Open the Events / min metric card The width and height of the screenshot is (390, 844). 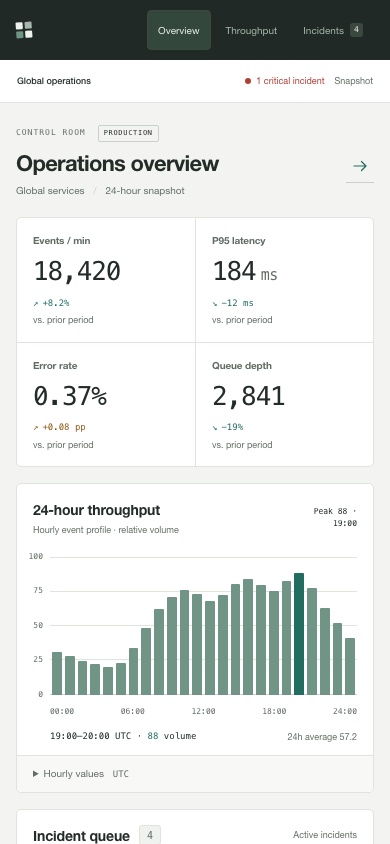click(x=106, y=280)
